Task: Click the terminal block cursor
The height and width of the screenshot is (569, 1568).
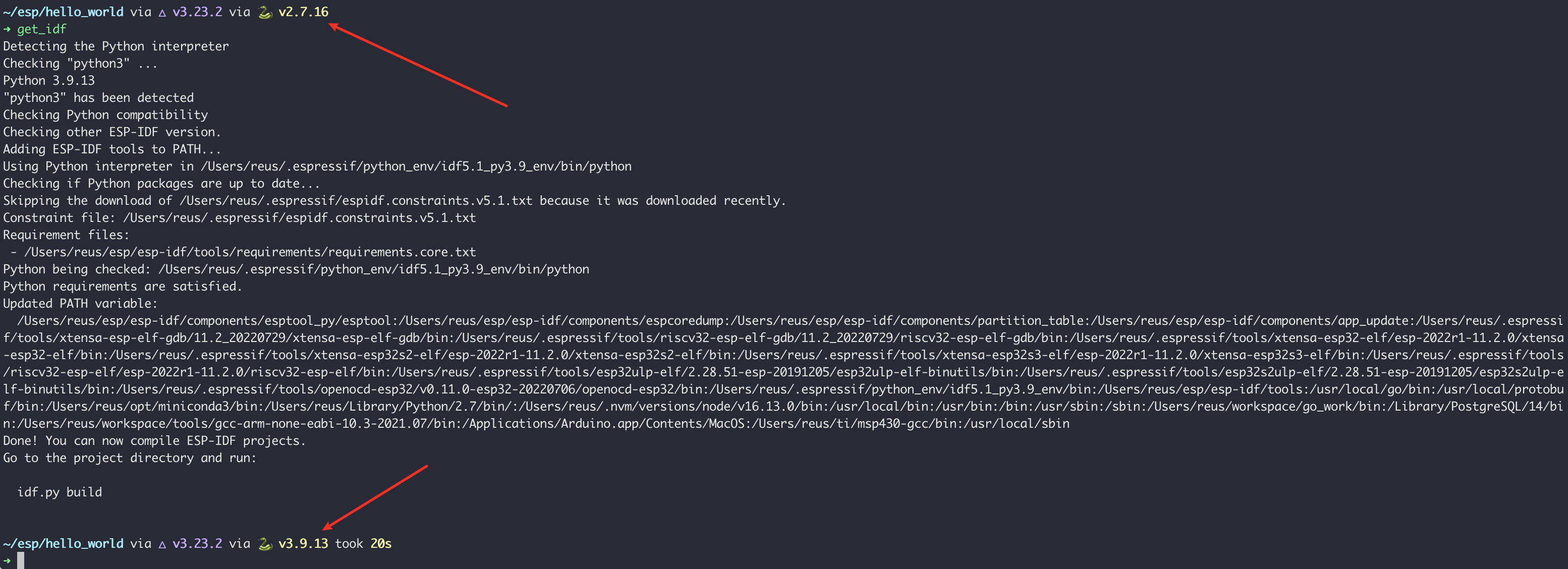Action: click(x=21, y=560)
